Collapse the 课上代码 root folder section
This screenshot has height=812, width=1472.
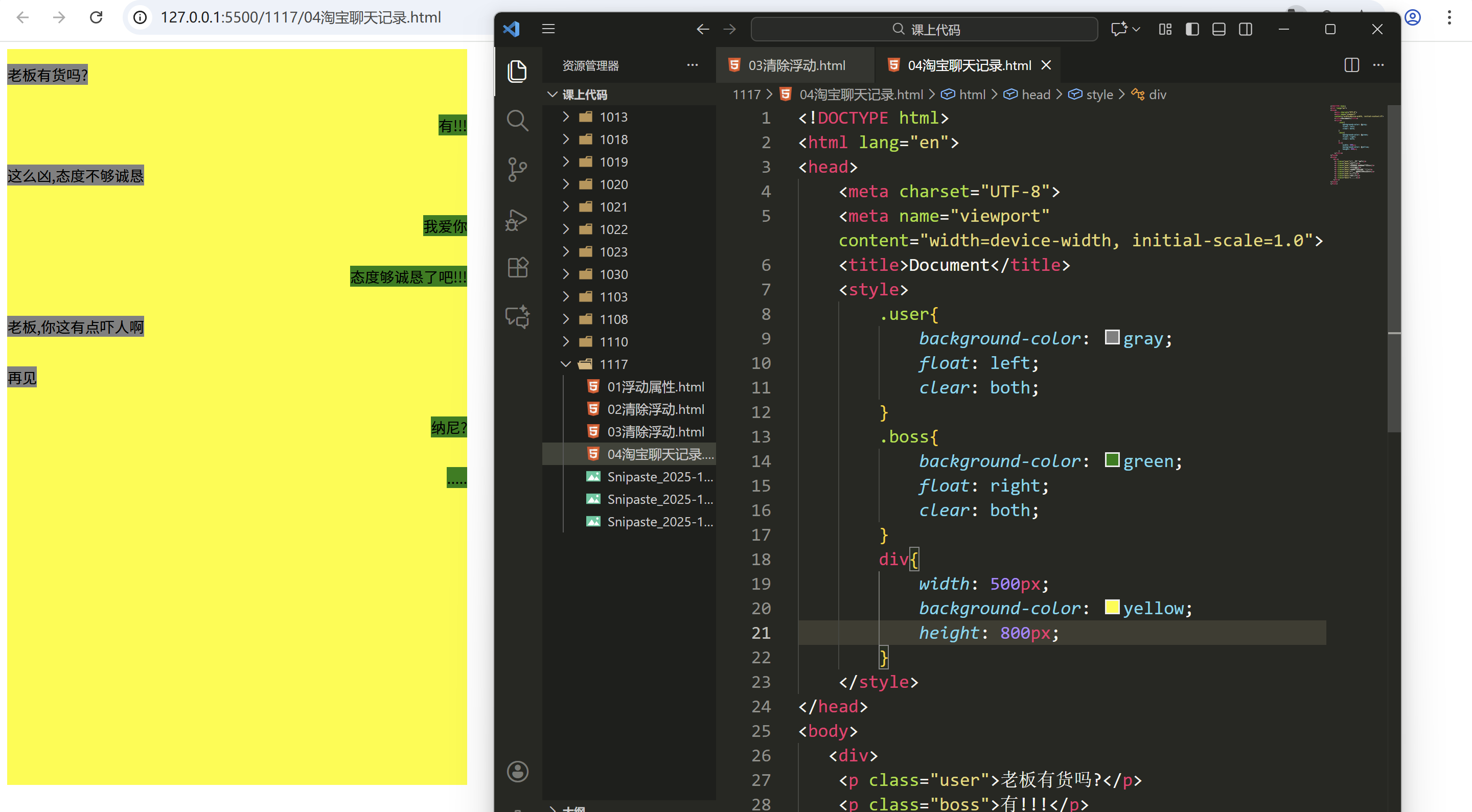tap(584, 95)
